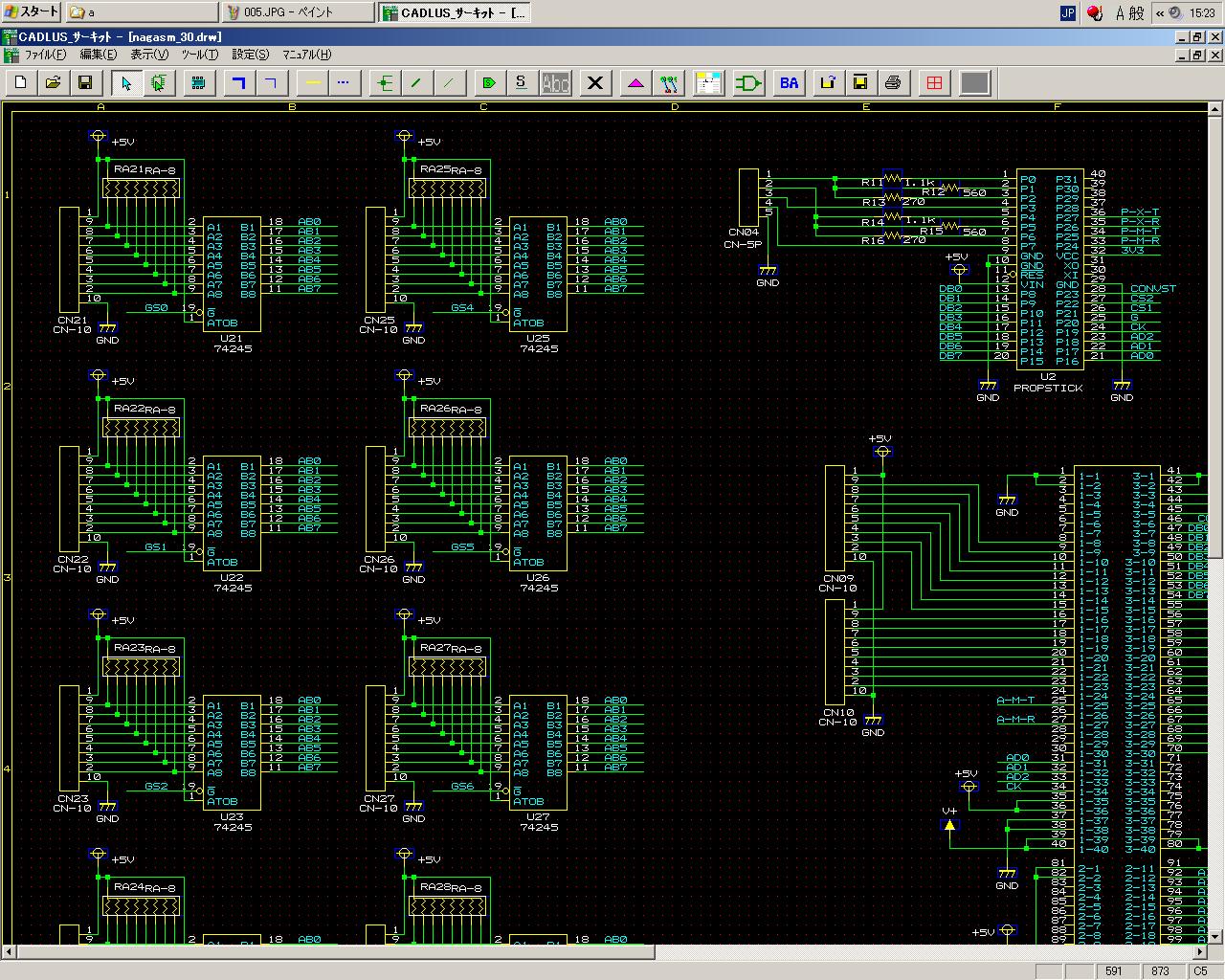Select the thick blue wire tool

[239, 83]
